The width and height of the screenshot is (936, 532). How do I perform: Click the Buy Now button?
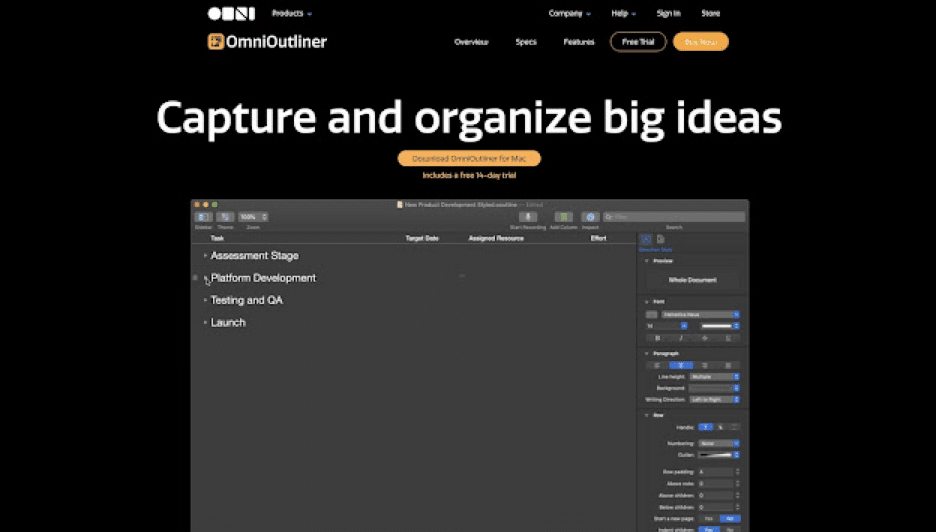point(701,42)
